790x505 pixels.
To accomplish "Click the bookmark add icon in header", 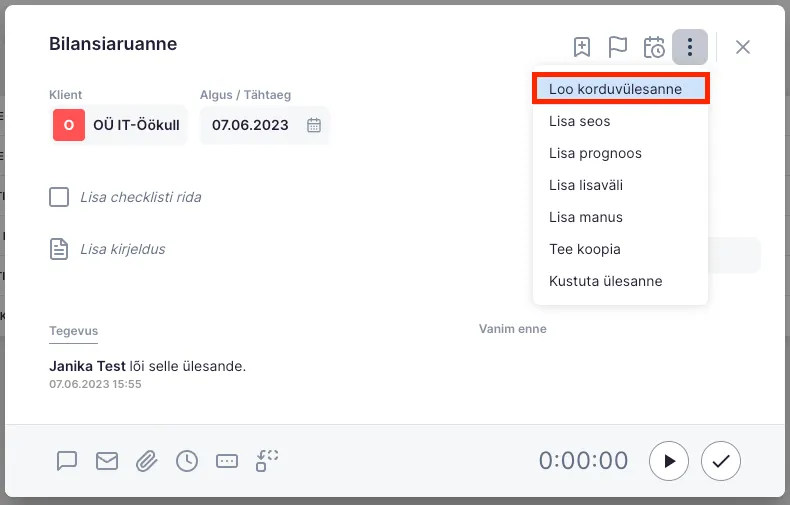I will pyautogui.click(x=582, y=47).
